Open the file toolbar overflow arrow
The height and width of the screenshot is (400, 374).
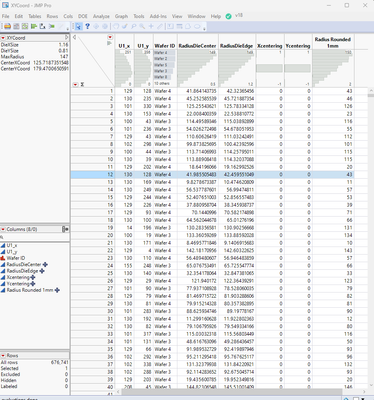[68, 29]
